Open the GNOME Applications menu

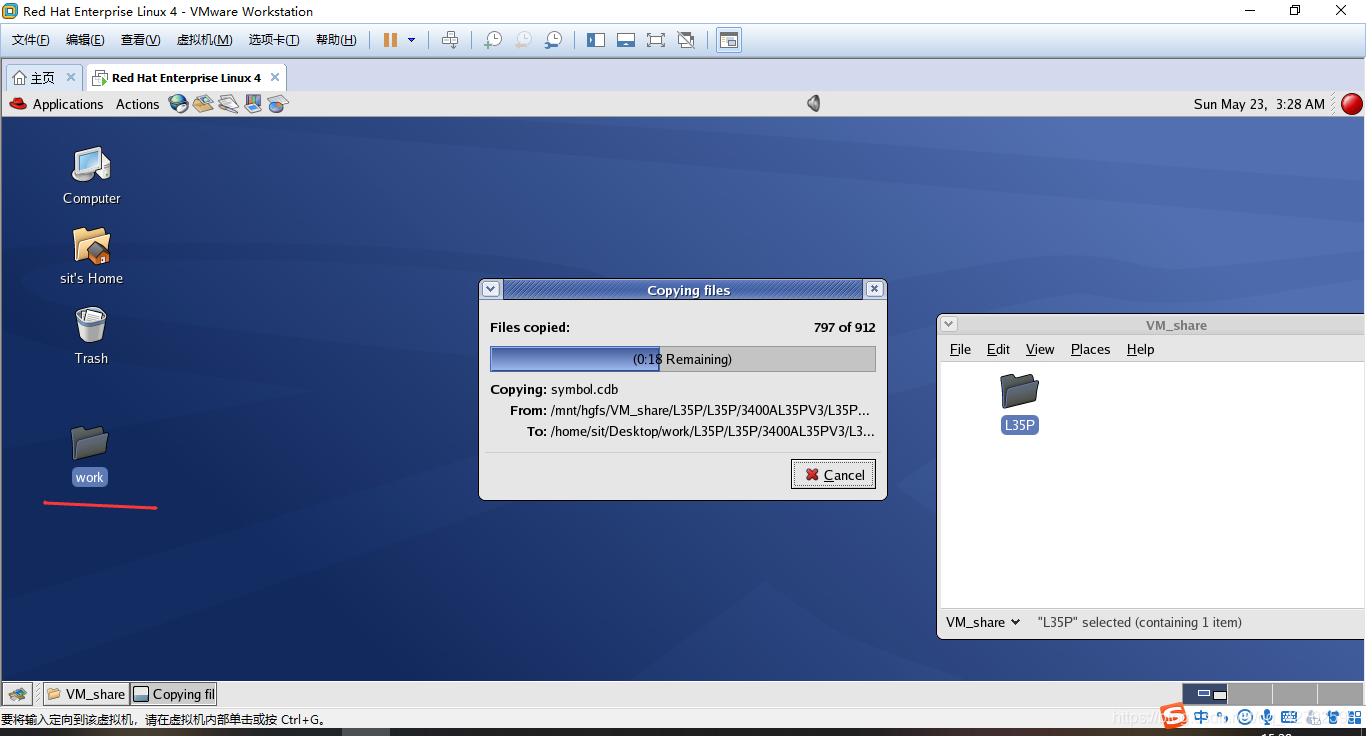pos(57,104)
